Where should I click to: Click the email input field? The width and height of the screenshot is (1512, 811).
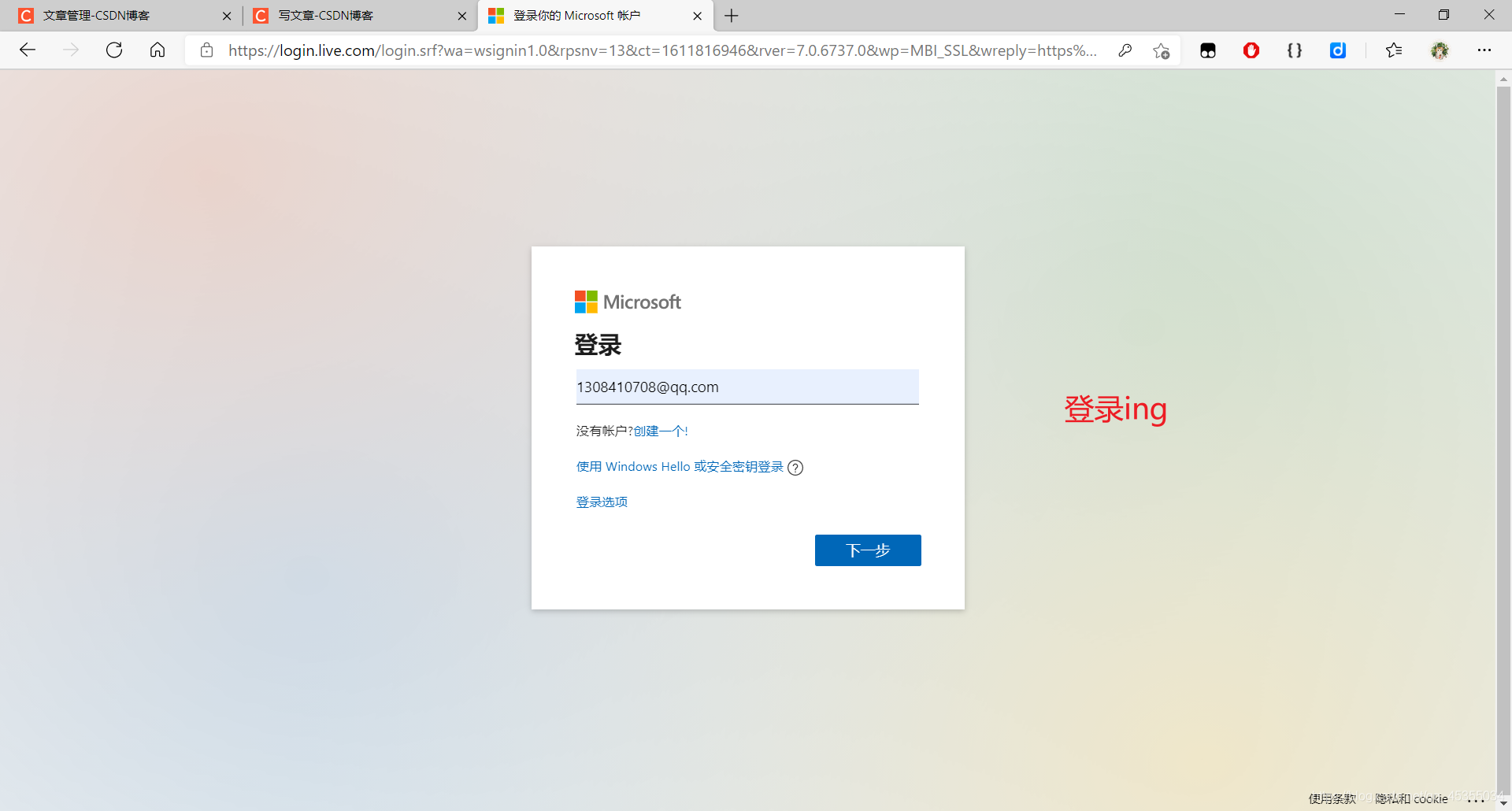pos(747,387)
